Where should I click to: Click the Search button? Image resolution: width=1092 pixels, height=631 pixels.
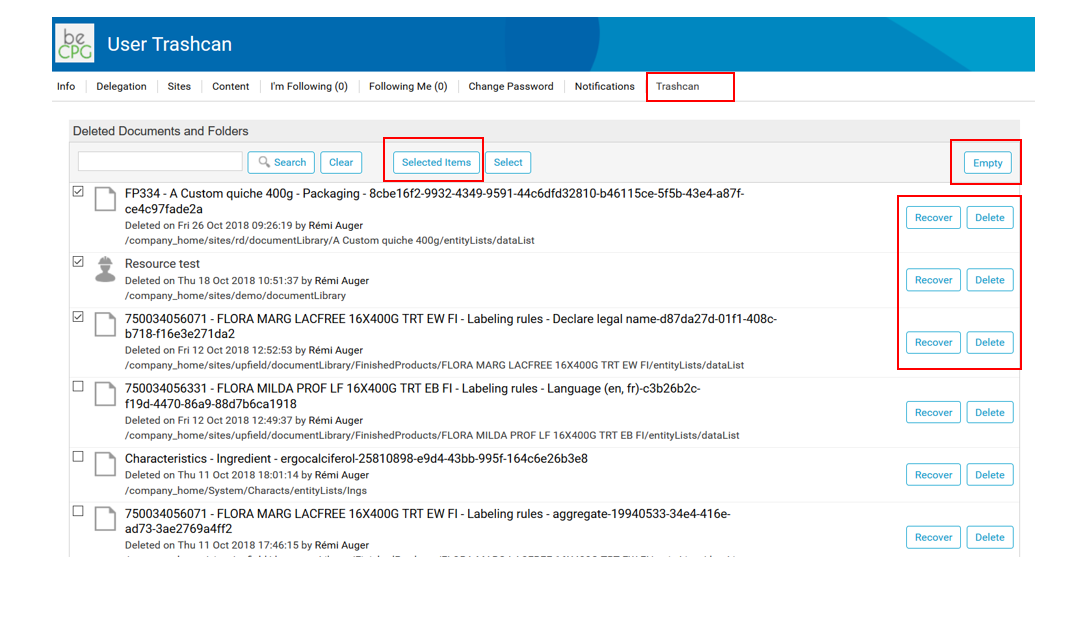(281, 162)
